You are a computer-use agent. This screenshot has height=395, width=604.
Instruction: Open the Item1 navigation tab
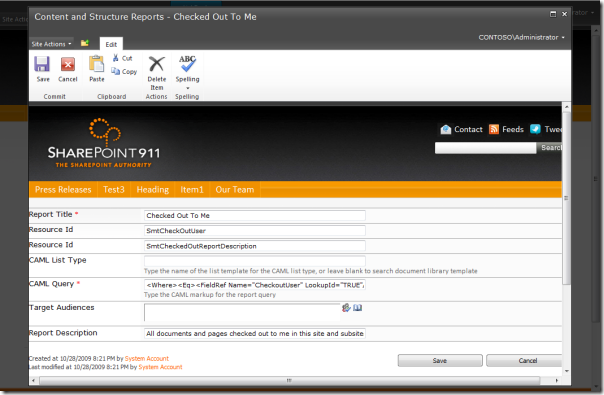(192, 190)
